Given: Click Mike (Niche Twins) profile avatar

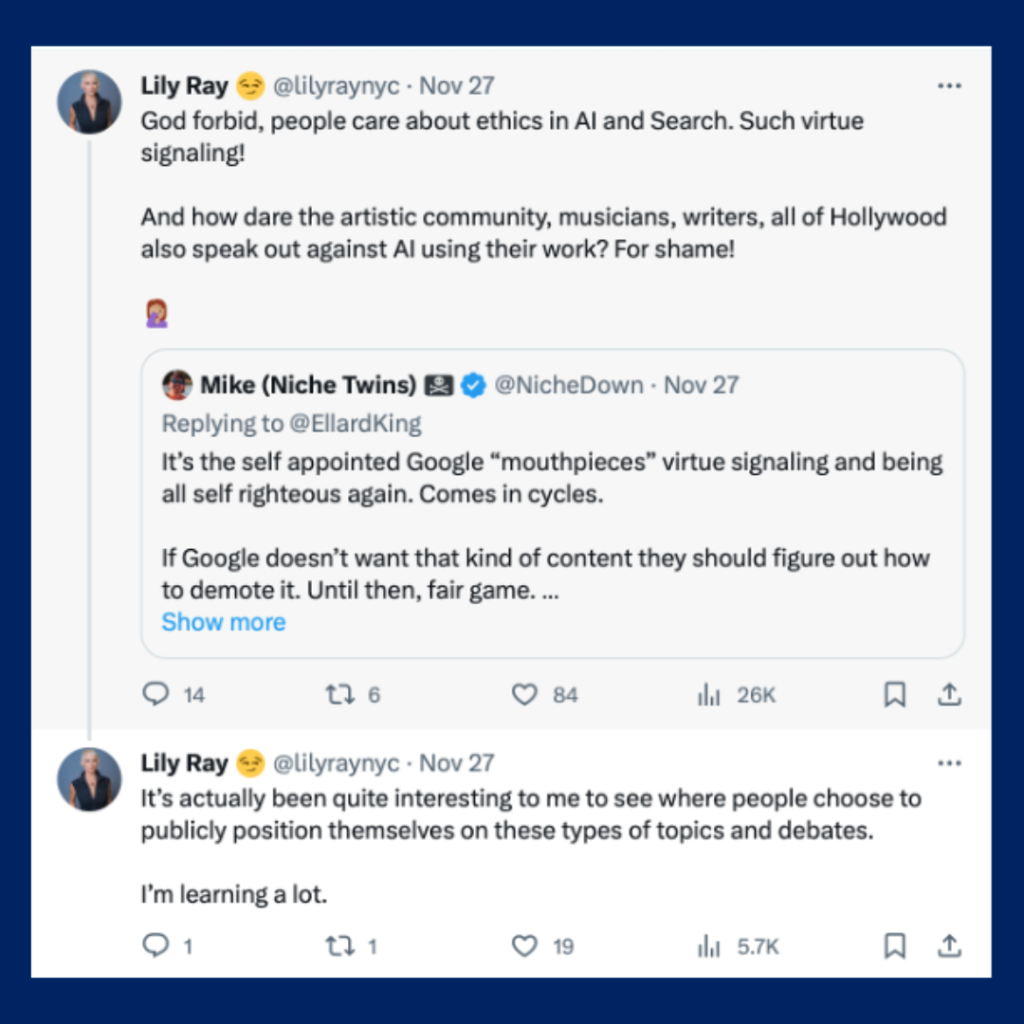Looking at the screenshot, I should 177,384.
